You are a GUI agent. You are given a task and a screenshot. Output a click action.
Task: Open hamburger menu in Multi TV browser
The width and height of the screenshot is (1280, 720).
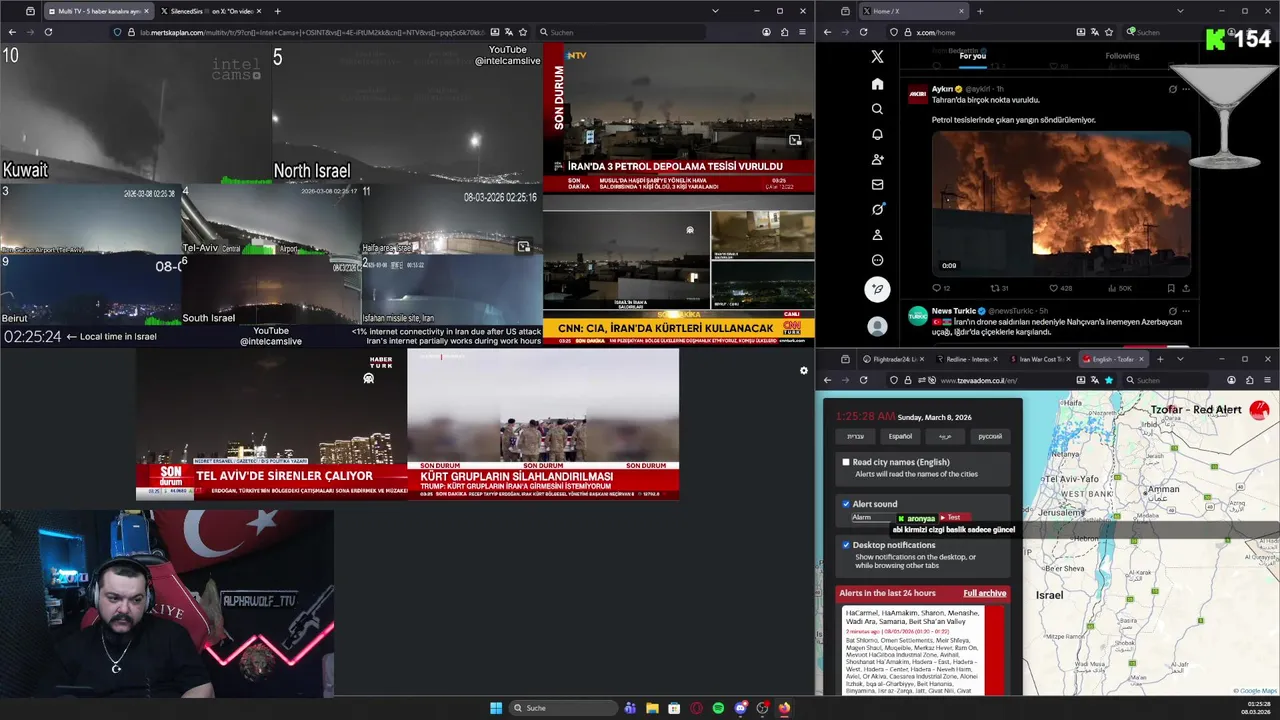802,32
